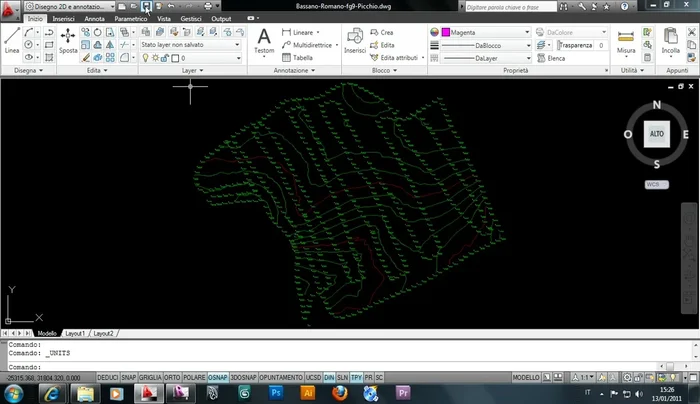The width and height of the screenshot is (700, 404).
Task: Toggle OSNAP object snap
Action: point(218,377)
